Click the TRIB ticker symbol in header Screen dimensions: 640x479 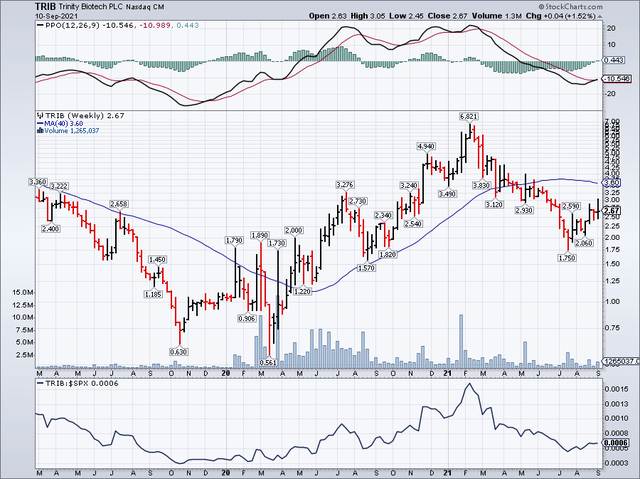point(45,6)
